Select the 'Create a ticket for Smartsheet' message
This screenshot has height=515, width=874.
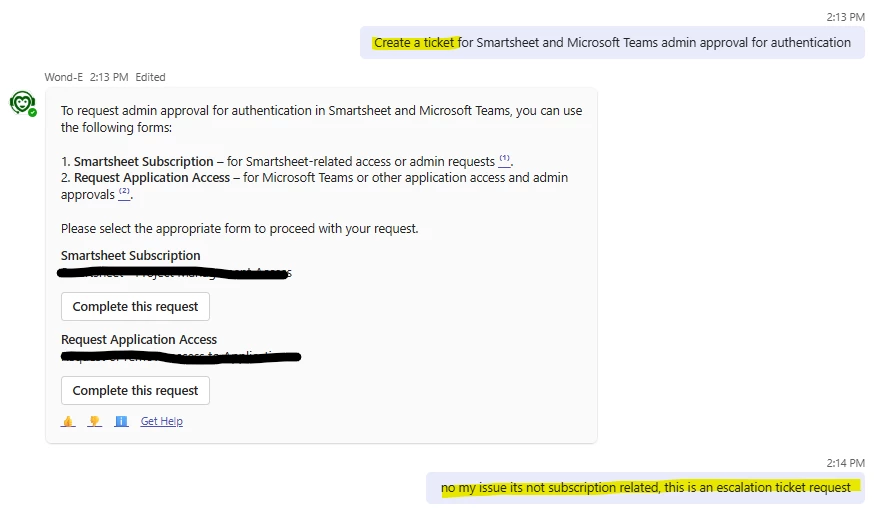click(612, 42)
